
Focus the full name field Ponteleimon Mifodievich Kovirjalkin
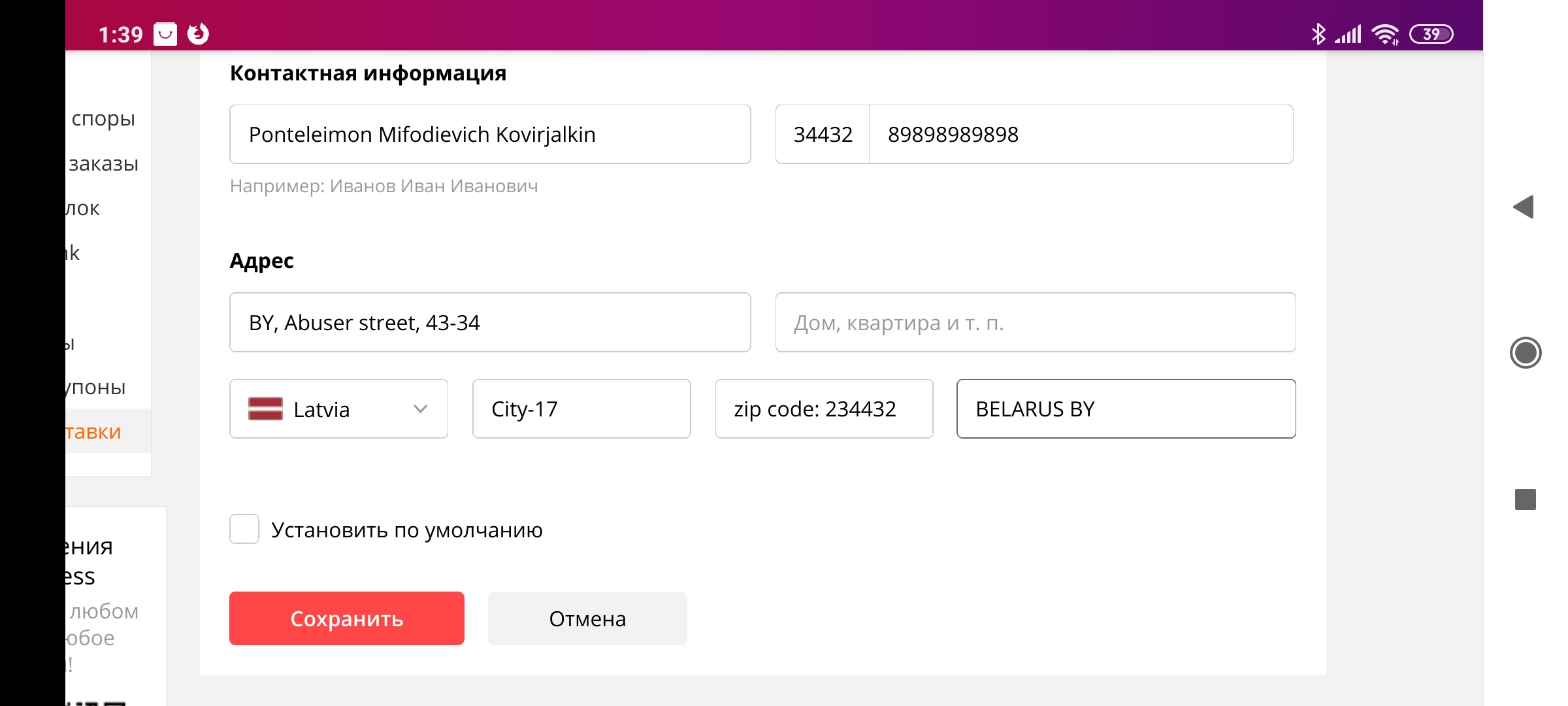click(490, 134)
